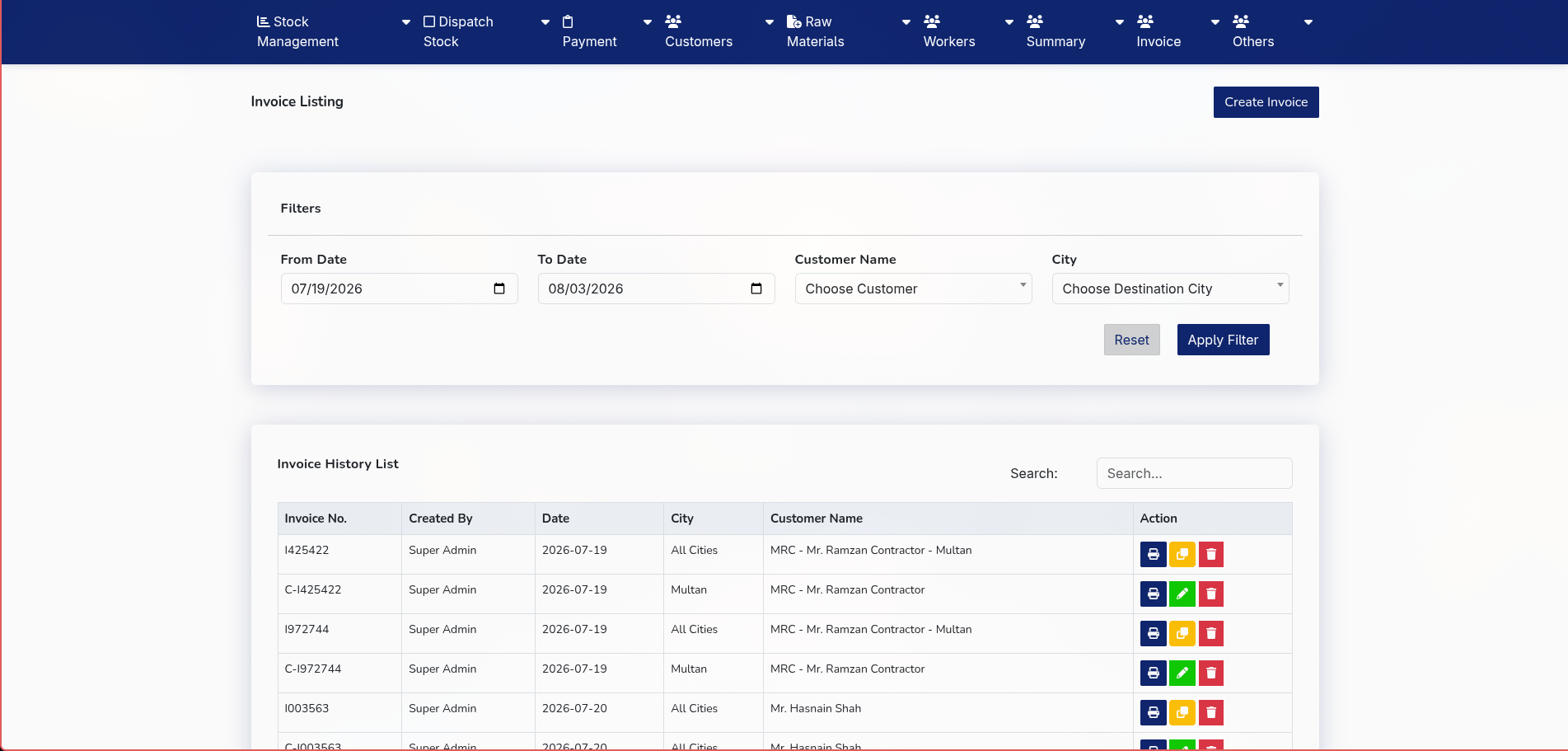Viewport: 1568px width, 751px height.
Task: Delete invoice C-I972744 using trash icon
Action: 1210,673
